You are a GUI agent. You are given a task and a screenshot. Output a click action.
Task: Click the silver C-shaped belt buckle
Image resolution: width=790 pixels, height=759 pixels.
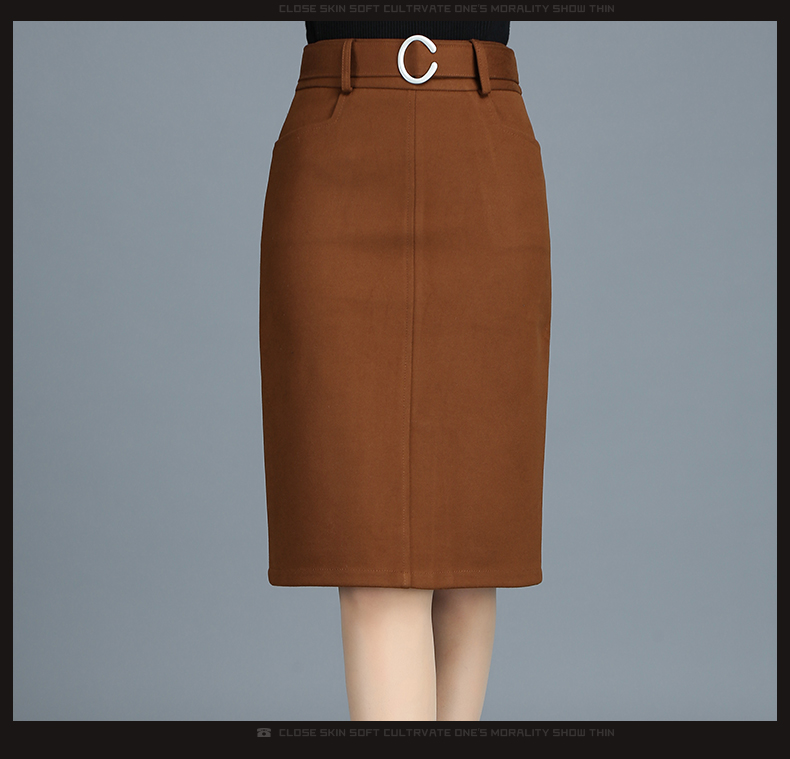pyautogui.click(x=417, y=60)
